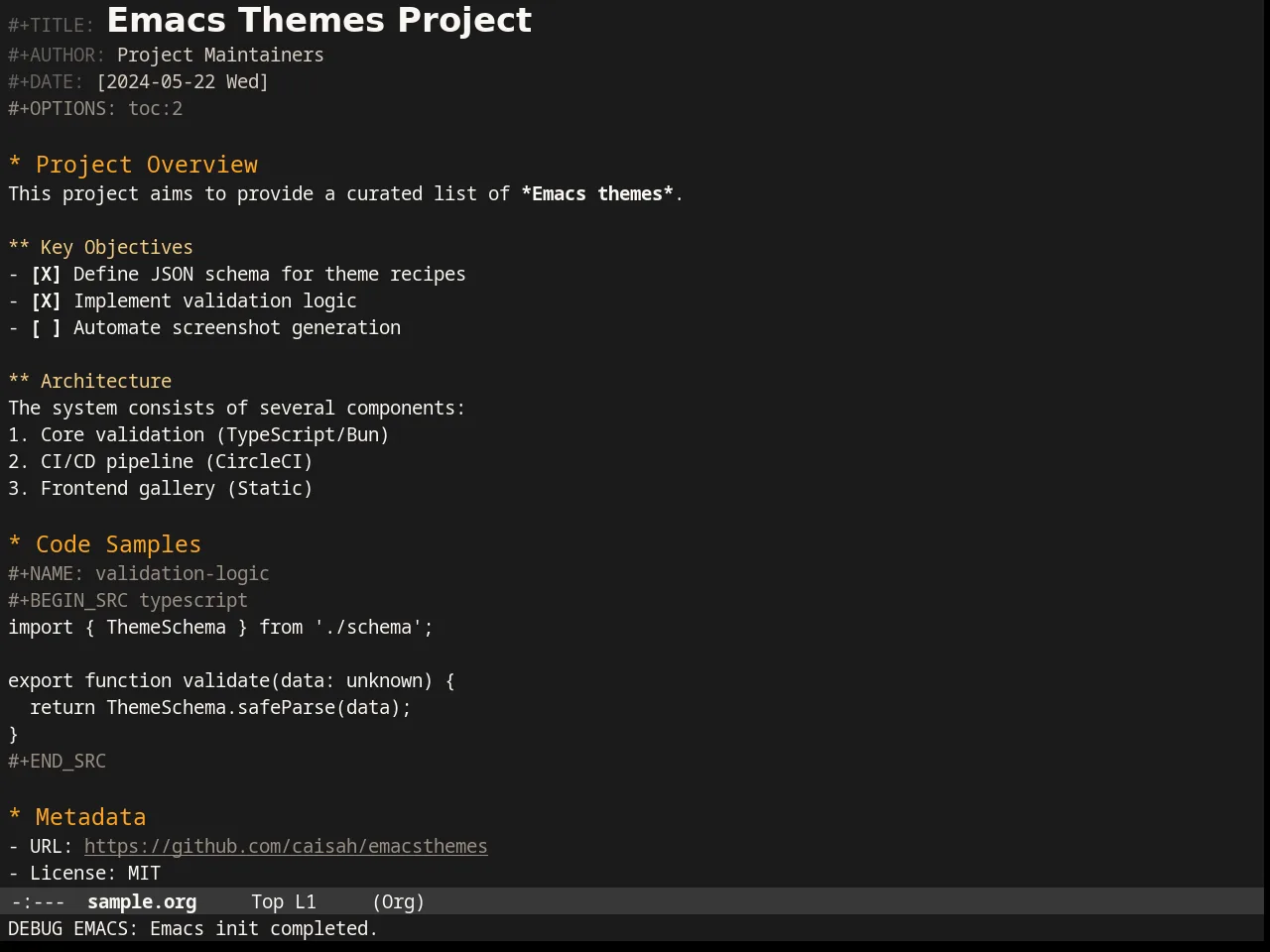
Task: Collapse the 'Project Overview' heading
Action: click(x=133, y=165)
